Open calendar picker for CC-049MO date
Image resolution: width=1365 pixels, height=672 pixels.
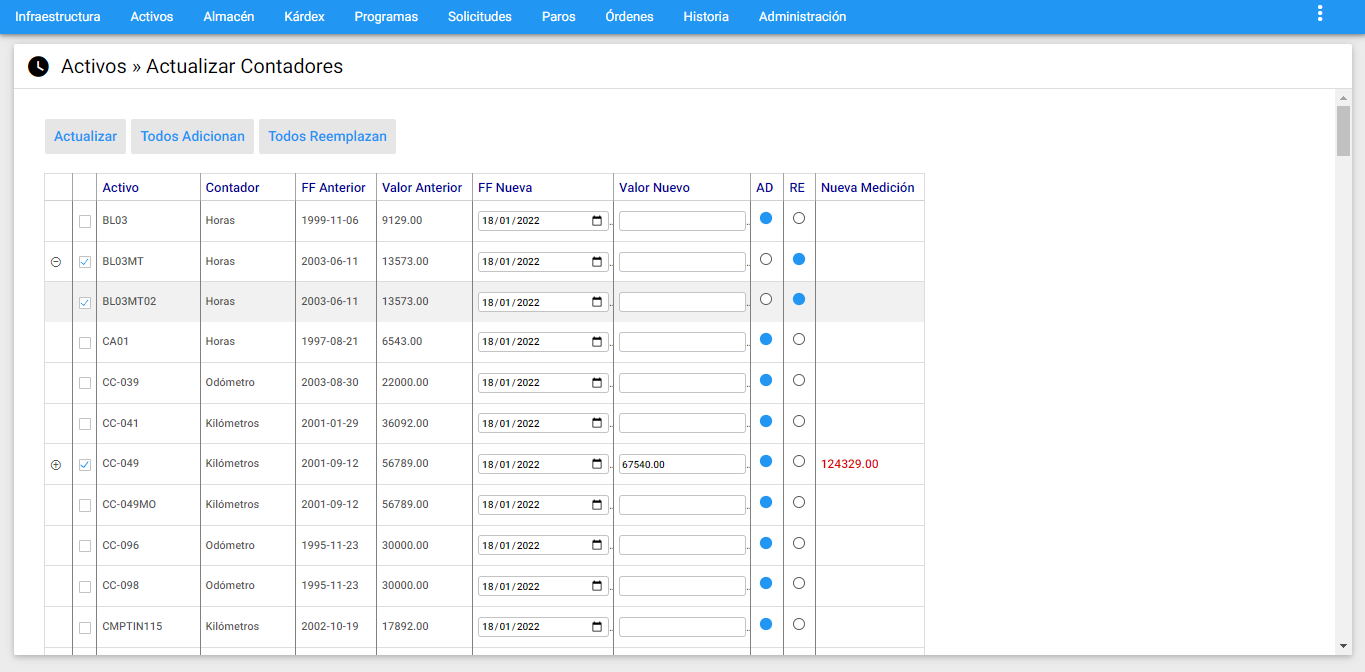pos(597,505)
